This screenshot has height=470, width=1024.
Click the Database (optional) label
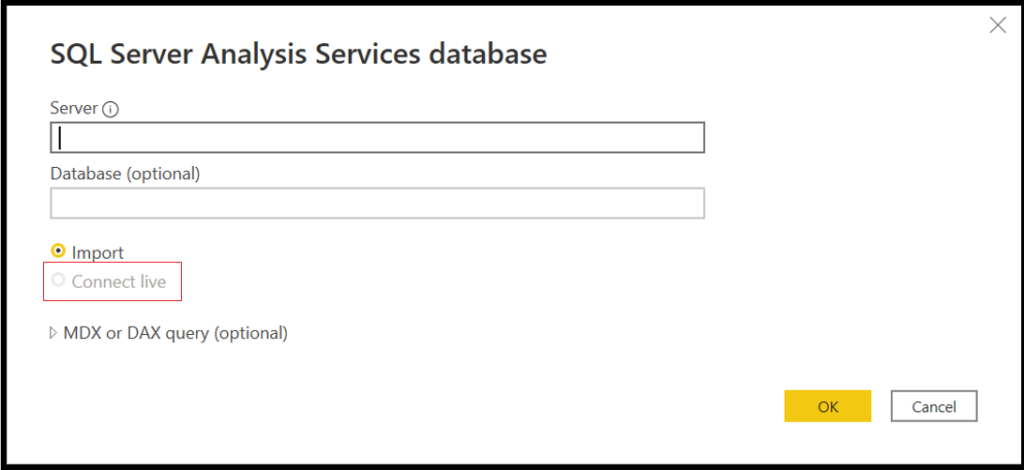coord(125,174)
